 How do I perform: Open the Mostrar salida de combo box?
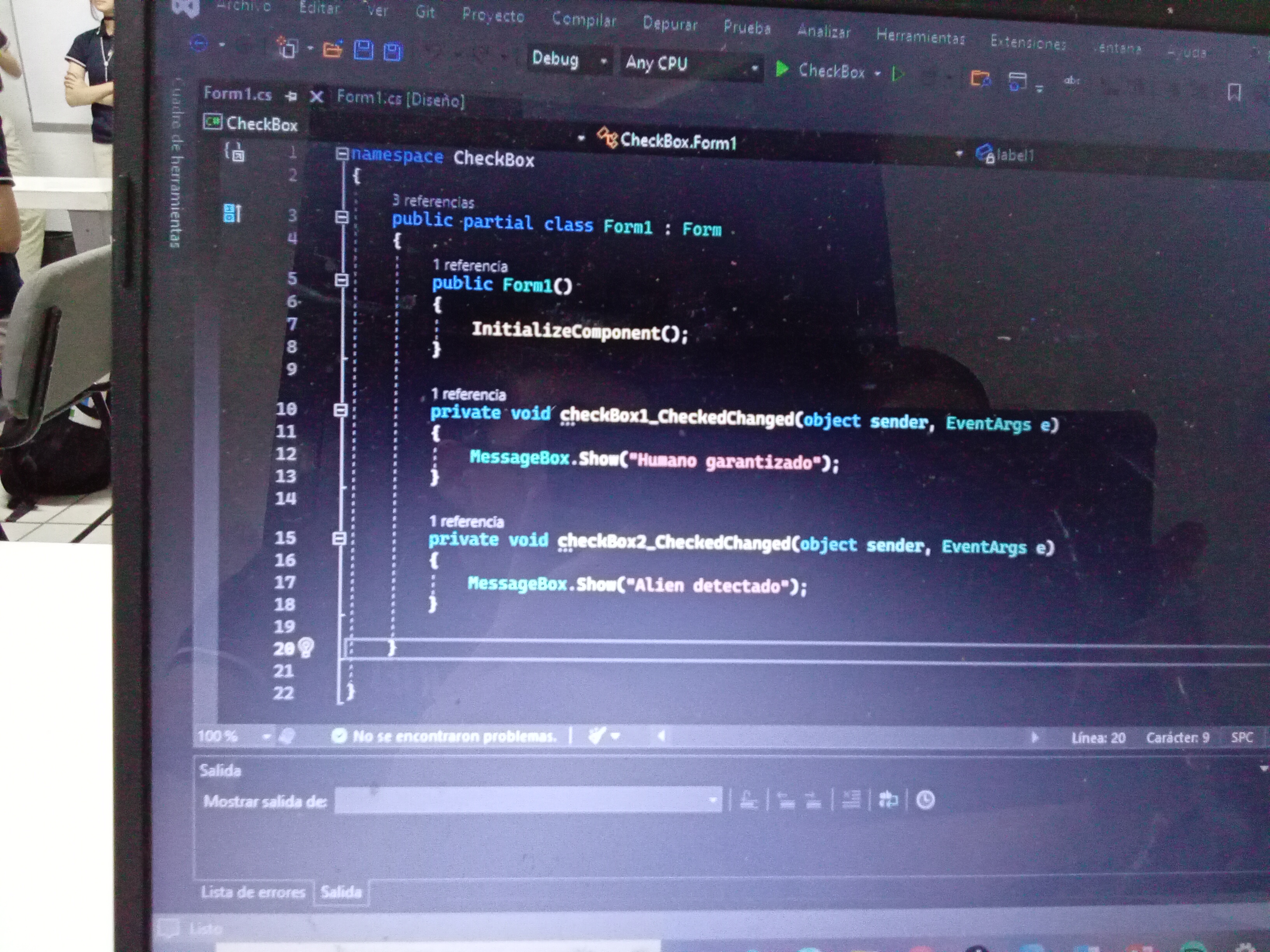coord(528,800)
